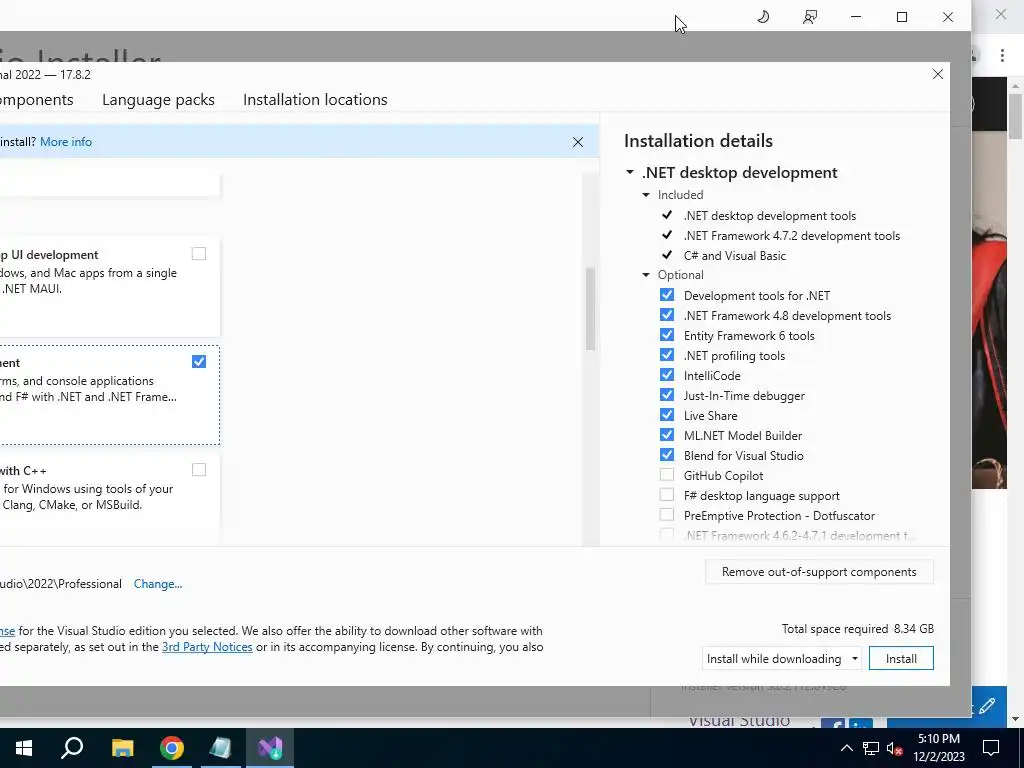
Task: Check the desktop development with C++ workload
Action: point(199,470)
